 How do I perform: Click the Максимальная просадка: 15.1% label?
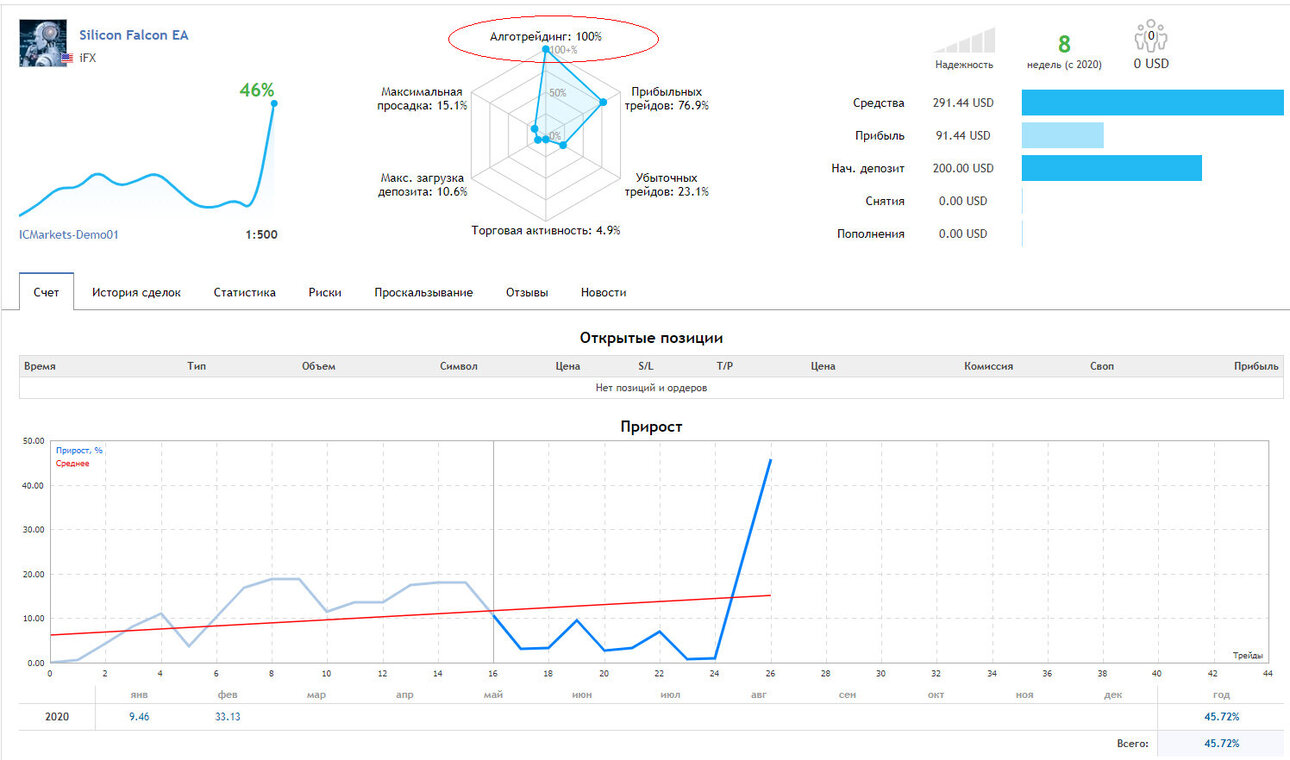click(x=424, y=98)
